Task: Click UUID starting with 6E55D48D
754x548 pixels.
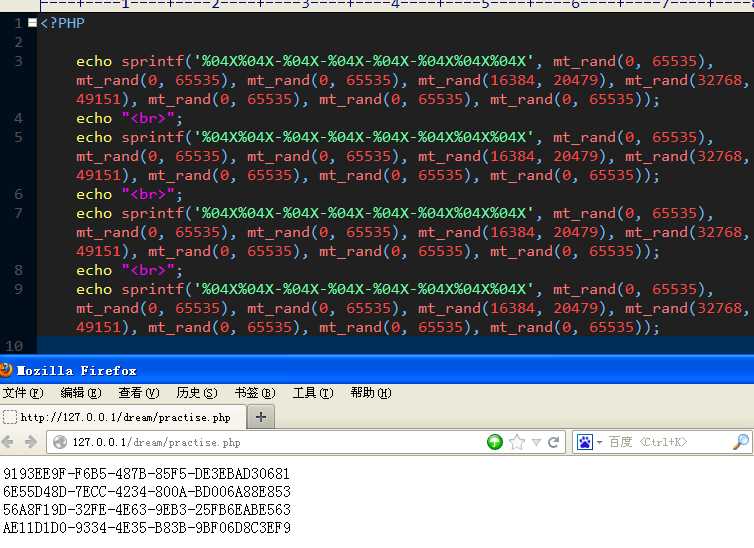Action: pyautogui.click(x=147, y=492)
